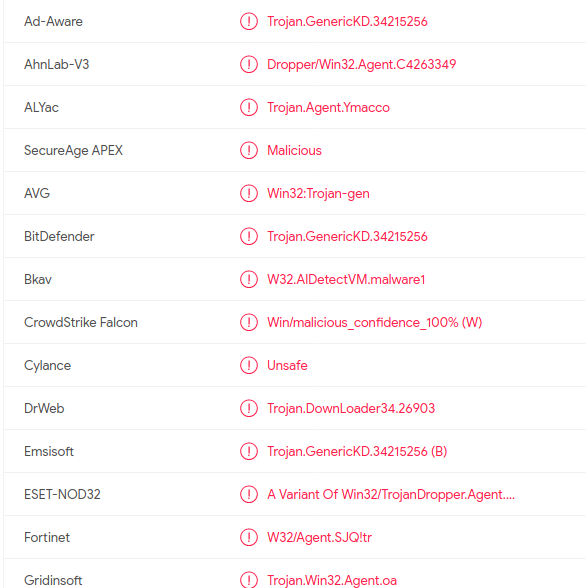Click the warning icon in DrWeb row
This screenshot has height=588, width=586.
pos(249,408)
